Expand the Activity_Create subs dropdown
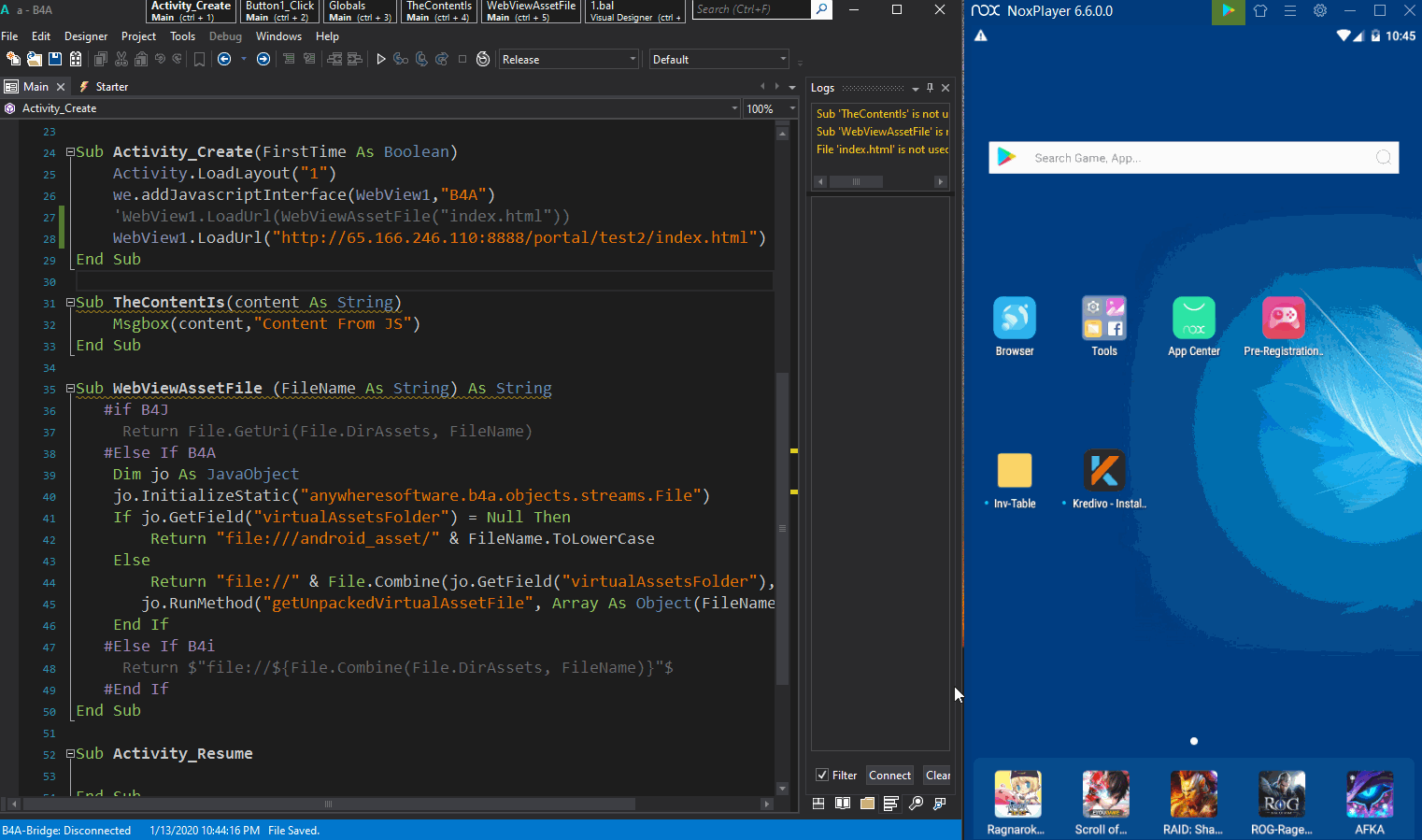This screenshot has width=1422, height=840. pos(734,108)
